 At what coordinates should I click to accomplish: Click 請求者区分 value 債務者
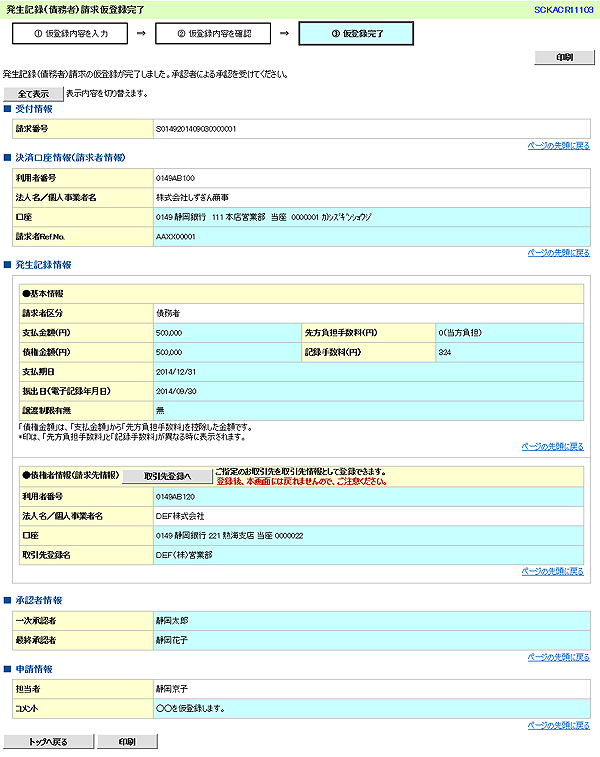[x=167, y=313]
